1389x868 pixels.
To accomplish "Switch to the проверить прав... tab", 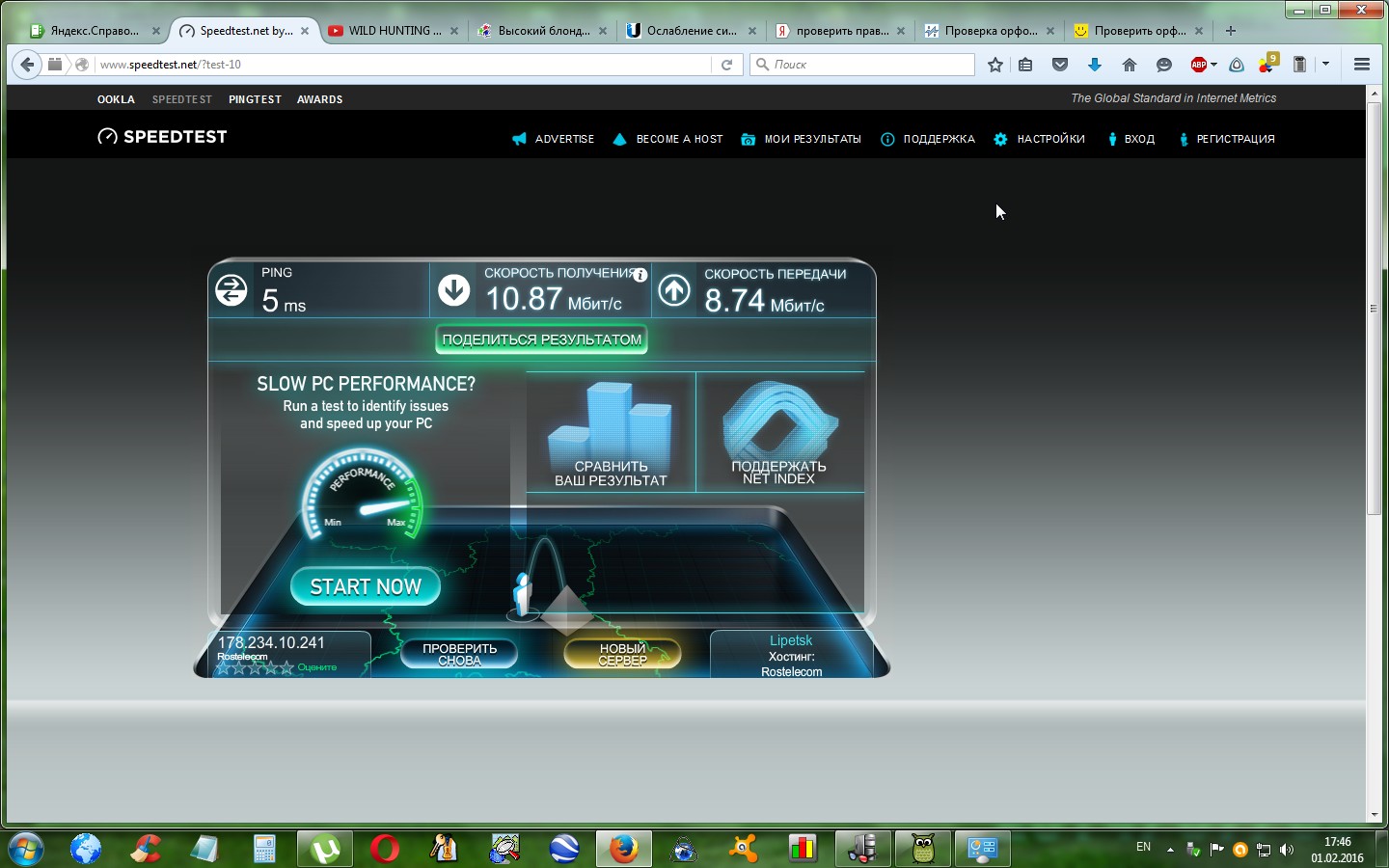I will click(841, 31).
